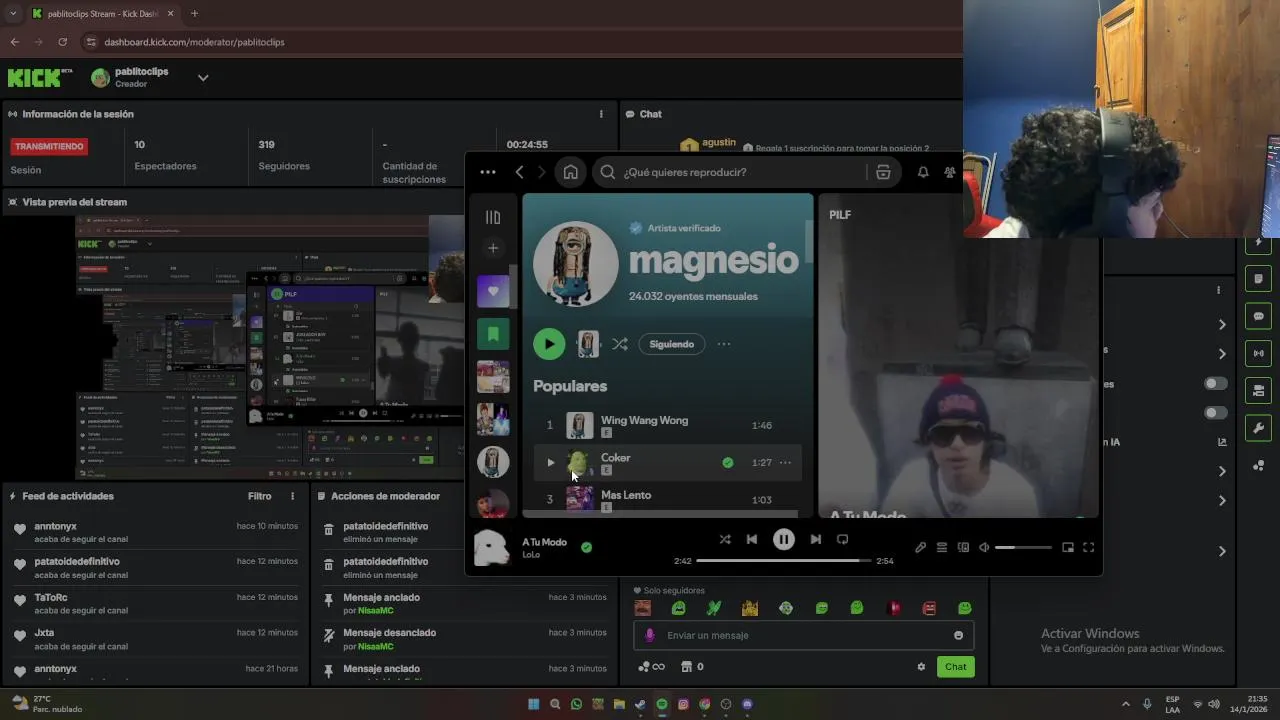The image size is (1280, 720).
Task: Enter Spotify fullscreen mode
Action: [1089, 547]
